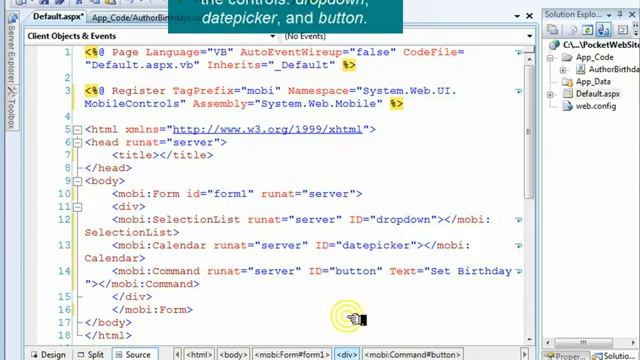Screen dimensions: 640x360
Task: Place cursor in the <title></title> line
Action: [162, 155]
